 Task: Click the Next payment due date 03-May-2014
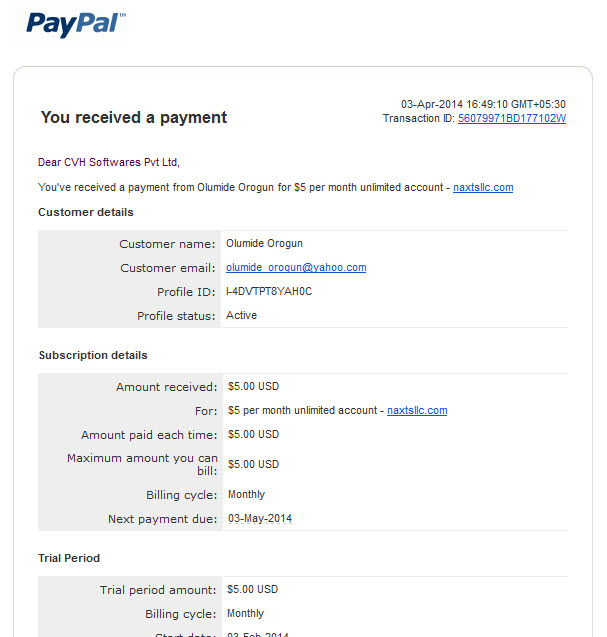pos(260,518)
